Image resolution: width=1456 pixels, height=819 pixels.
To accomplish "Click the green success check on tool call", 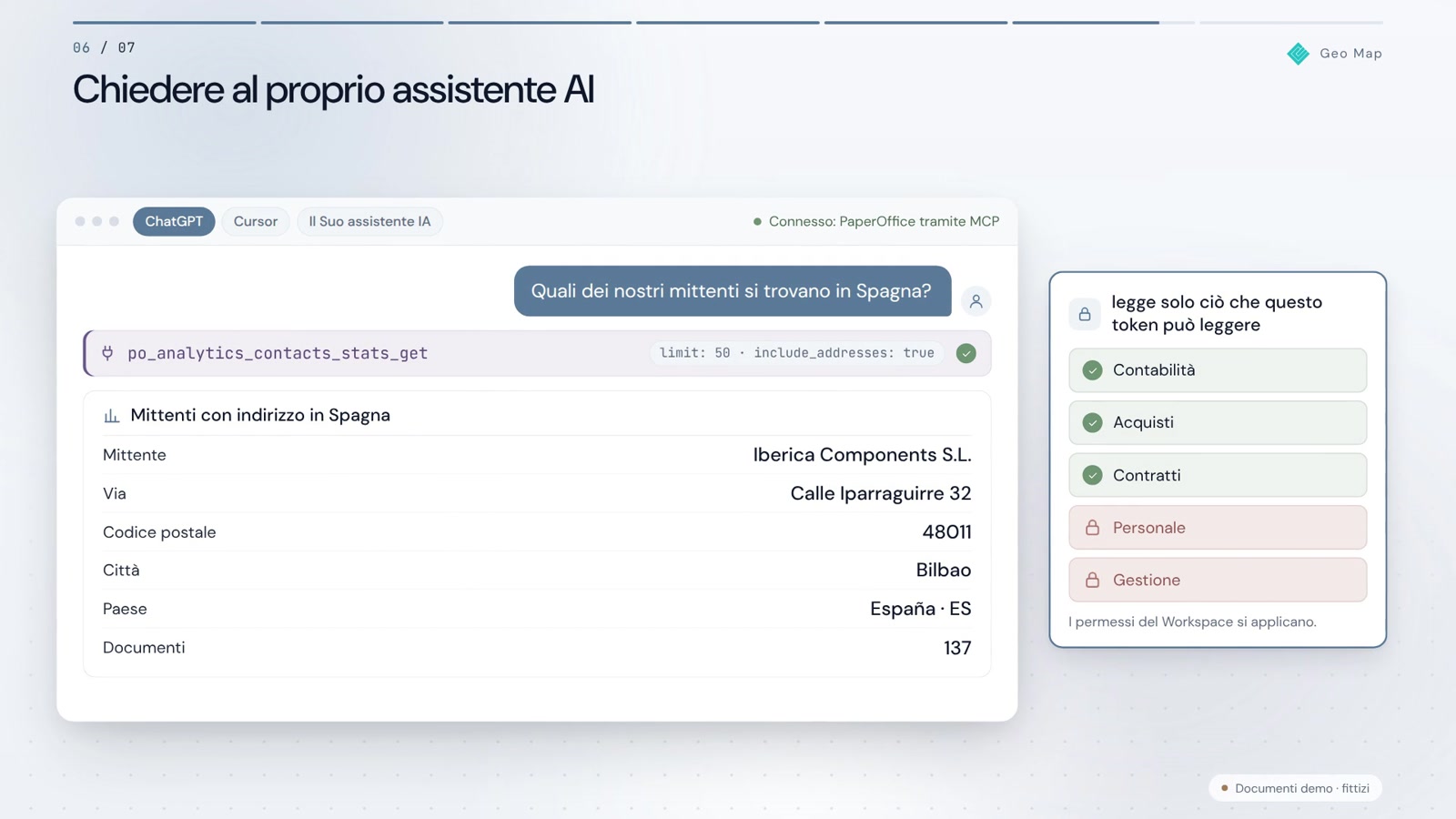I will [966, 353].
